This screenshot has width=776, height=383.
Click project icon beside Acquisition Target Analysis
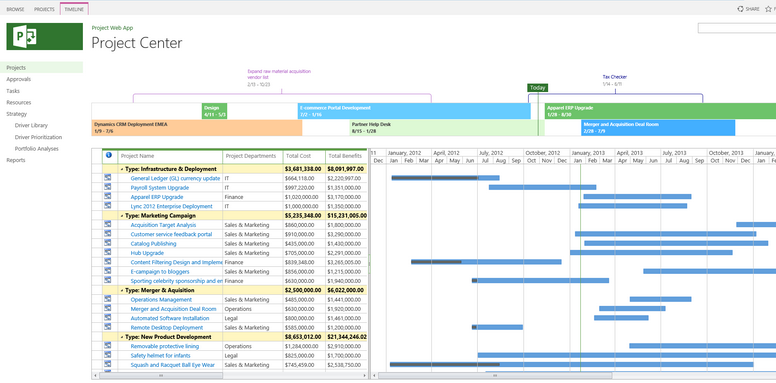click(x=108, y=224)
